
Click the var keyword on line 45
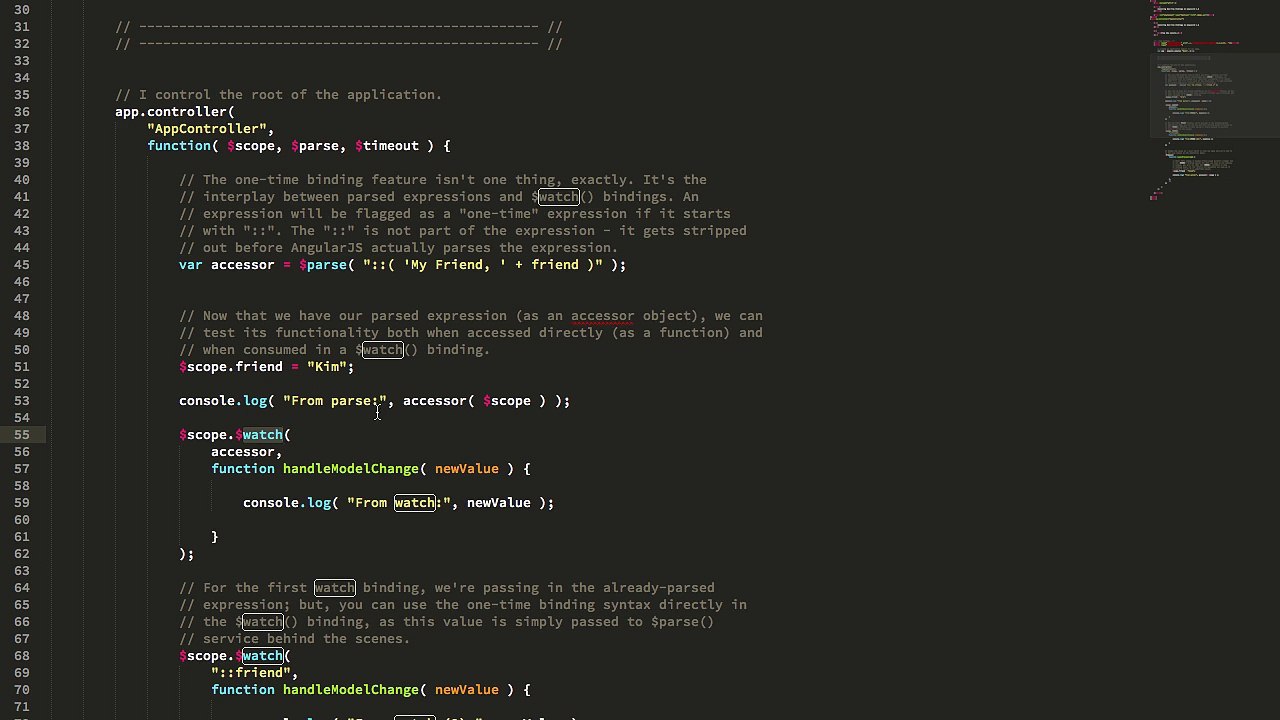click(x=191, y=265)
